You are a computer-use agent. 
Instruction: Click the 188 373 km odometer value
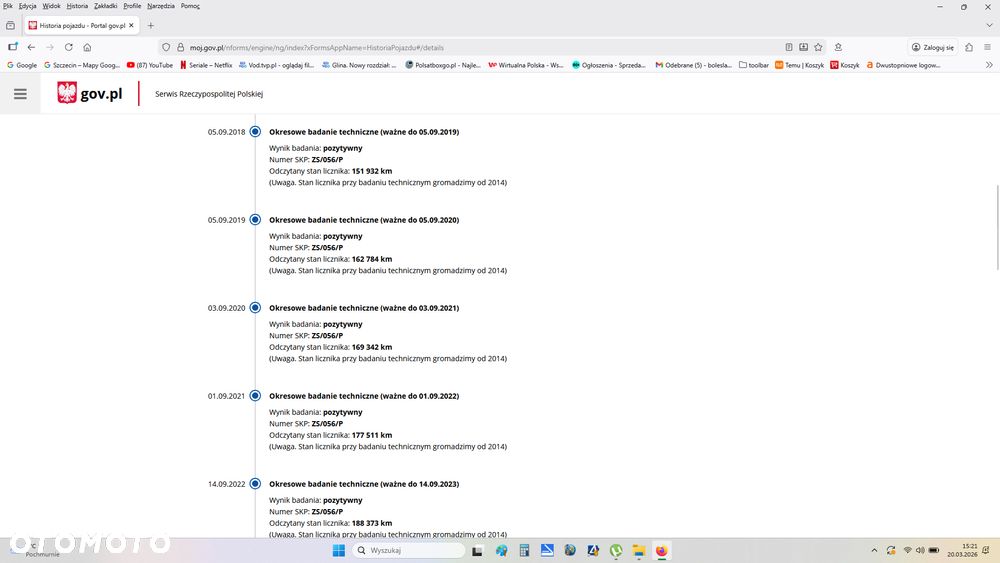(372, 523)
